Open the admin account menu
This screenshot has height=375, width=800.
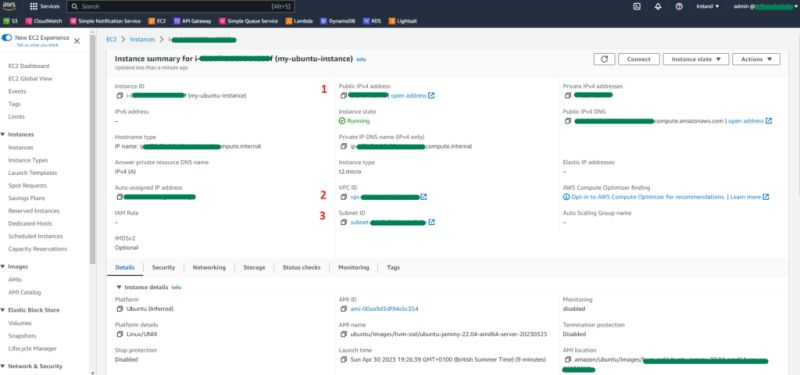(x=765, y=7)
